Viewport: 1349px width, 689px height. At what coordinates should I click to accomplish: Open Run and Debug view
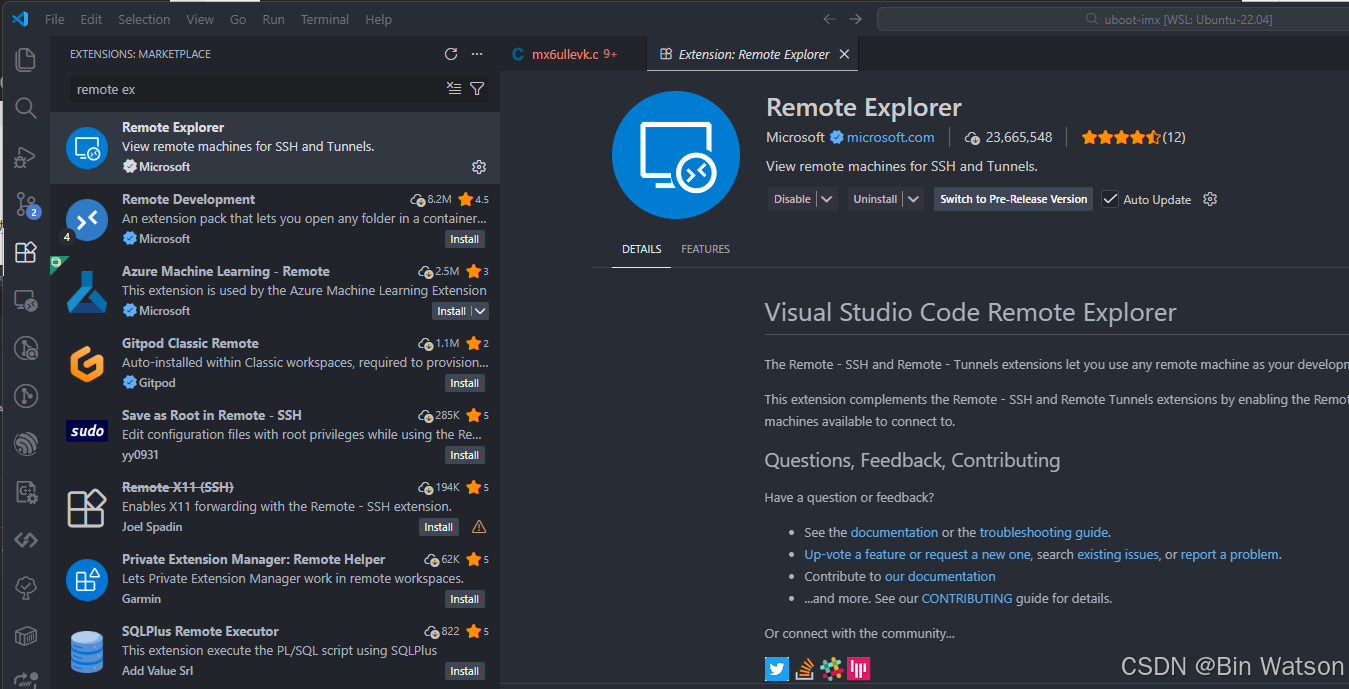tap(26, 156)
